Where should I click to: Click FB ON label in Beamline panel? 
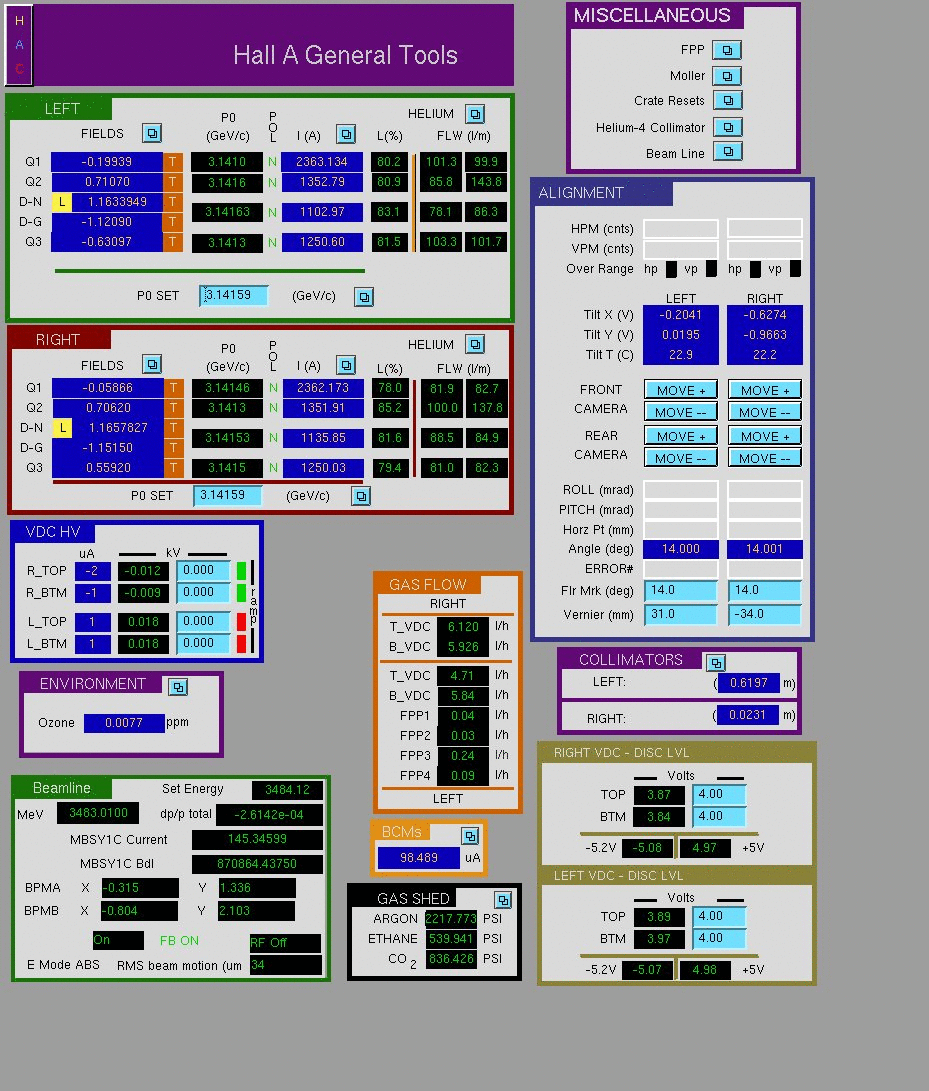[180, 941]
